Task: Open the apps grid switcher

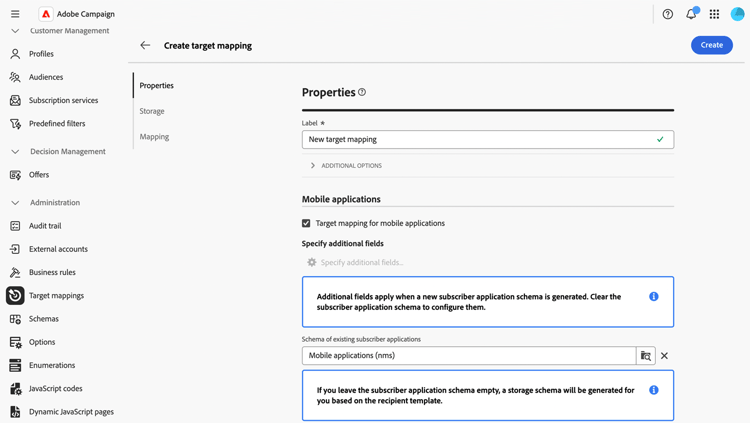Action: click(x=714, y=14)
